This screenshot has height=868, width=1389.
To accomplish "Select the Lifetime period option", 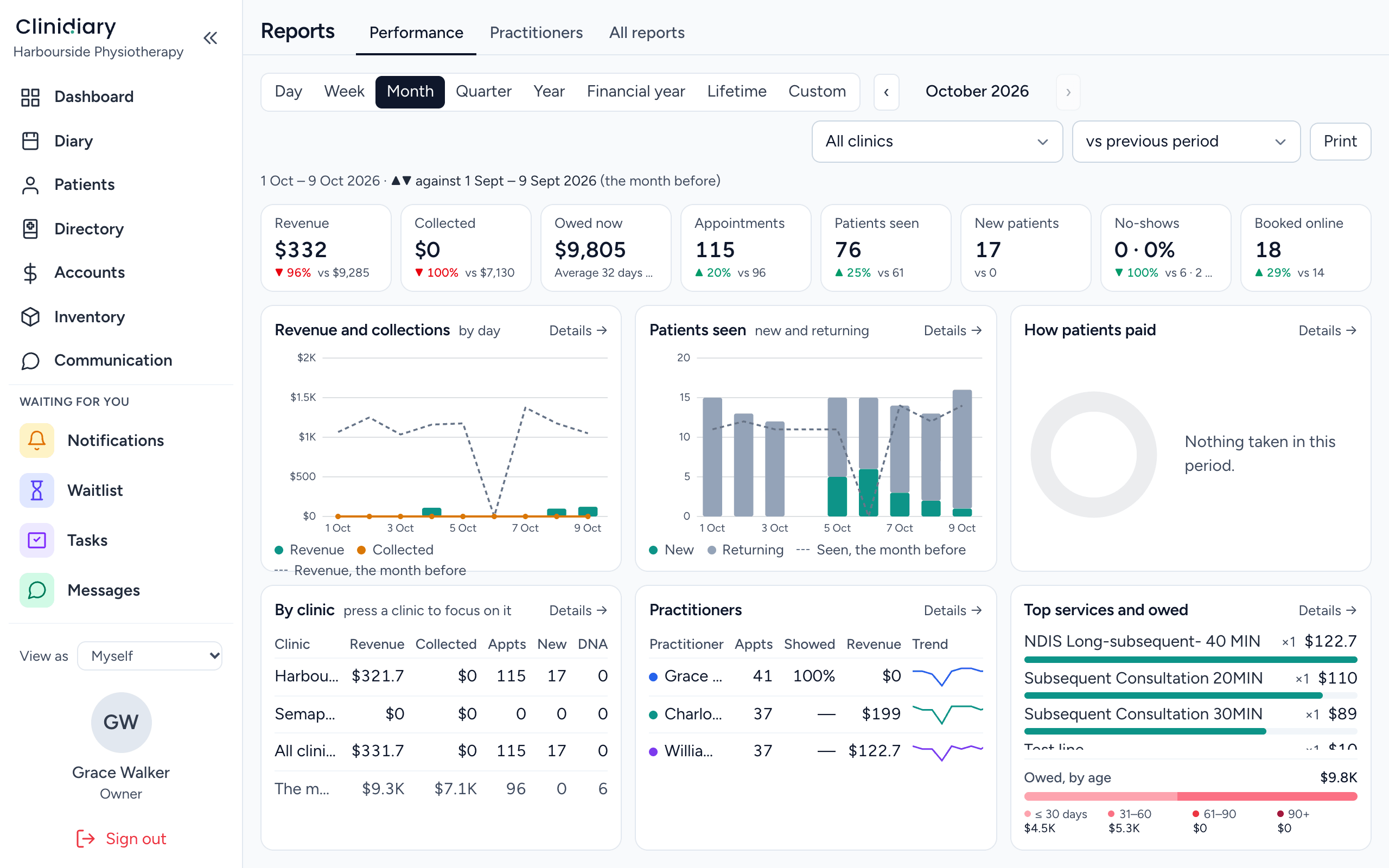I will [736, 92].
